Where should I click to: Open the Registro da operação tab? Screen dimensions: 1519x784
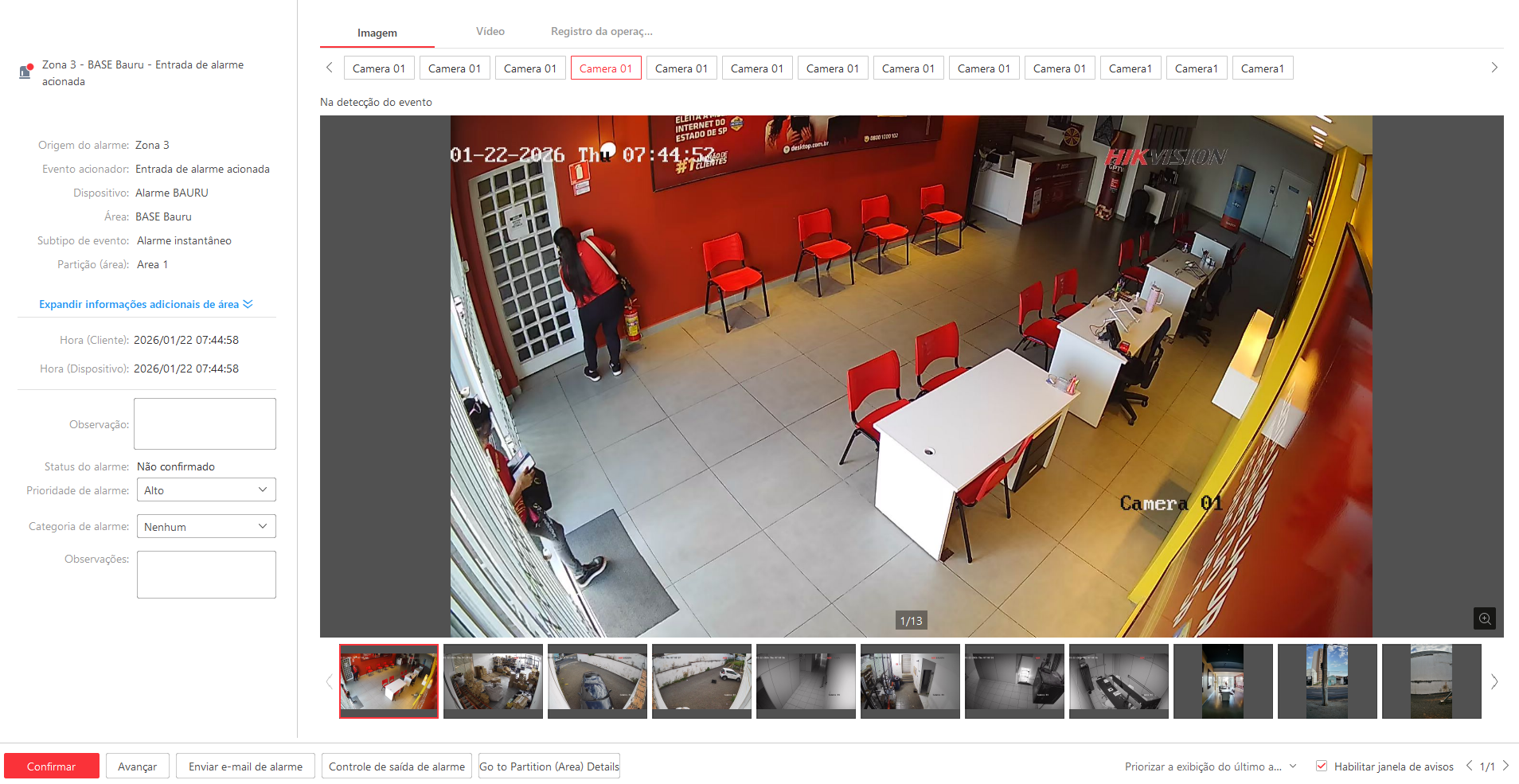601,32
